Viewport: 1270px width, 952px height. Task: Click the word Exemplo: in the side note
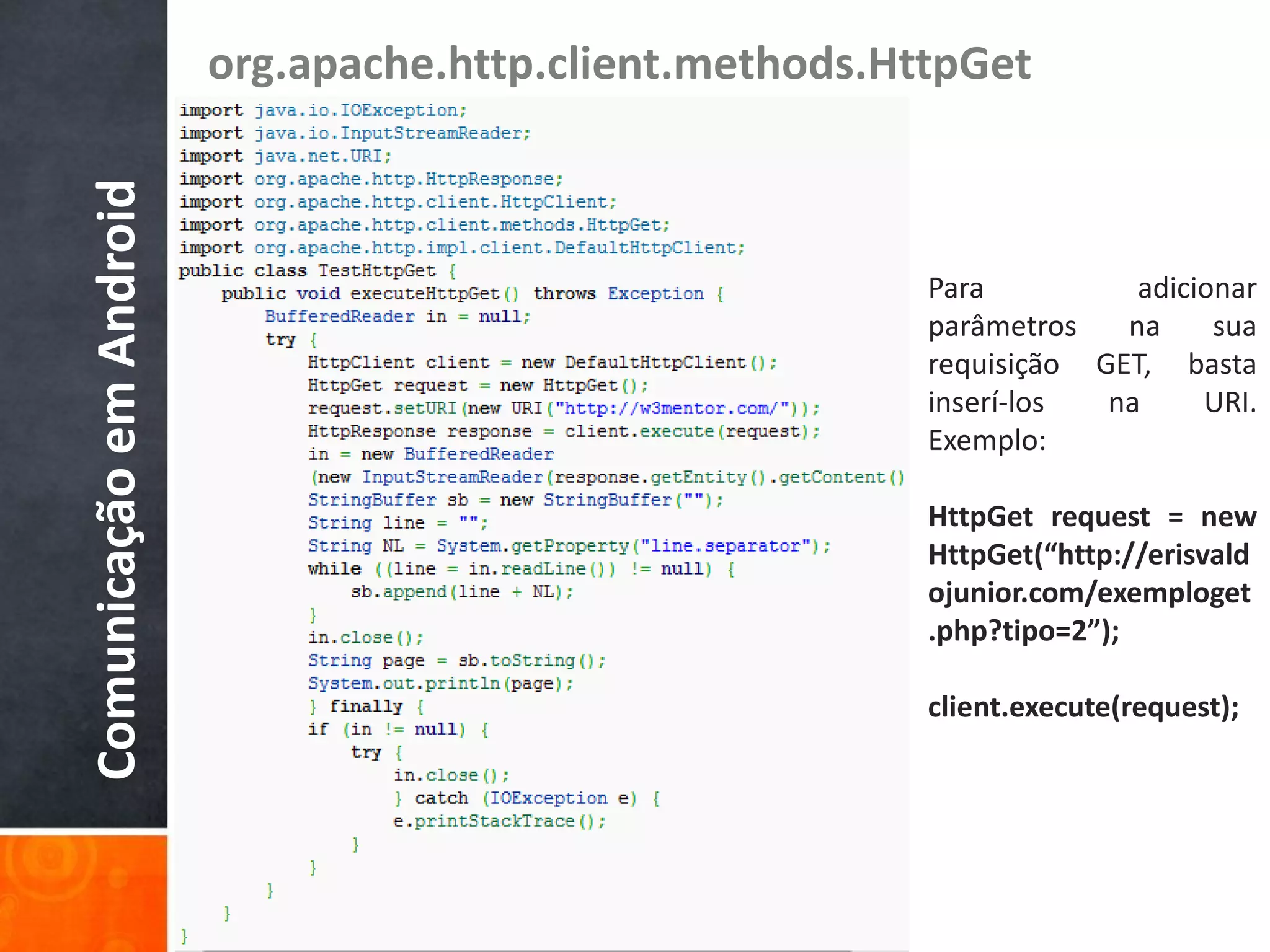(987, 441)
